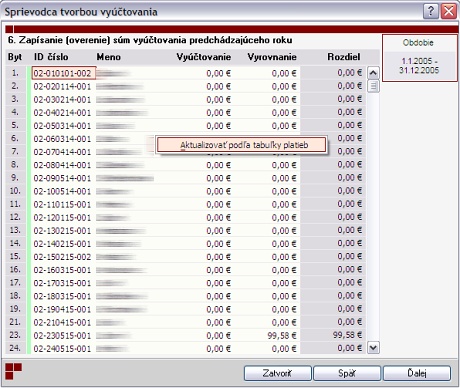Click the Byt column header
The image size is (460, 388).
pyautogui.click(x=15, y=57)
